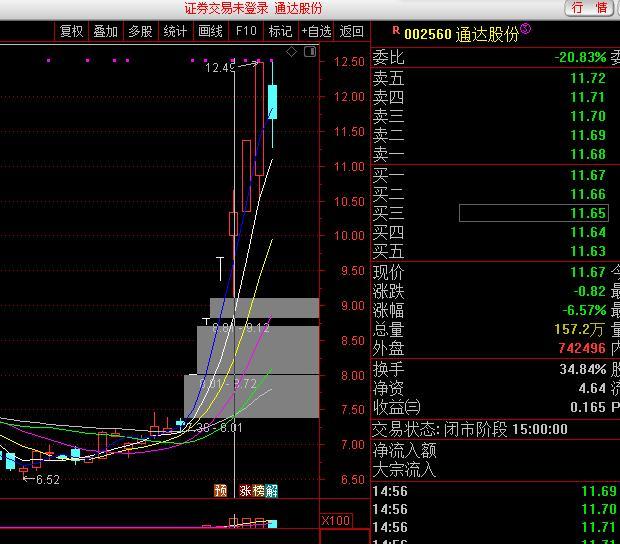Click the title text 证券交易未登录 通达股份
This screenshot has width=620, height=544.
pyautogui.click(x=253, y=8)
